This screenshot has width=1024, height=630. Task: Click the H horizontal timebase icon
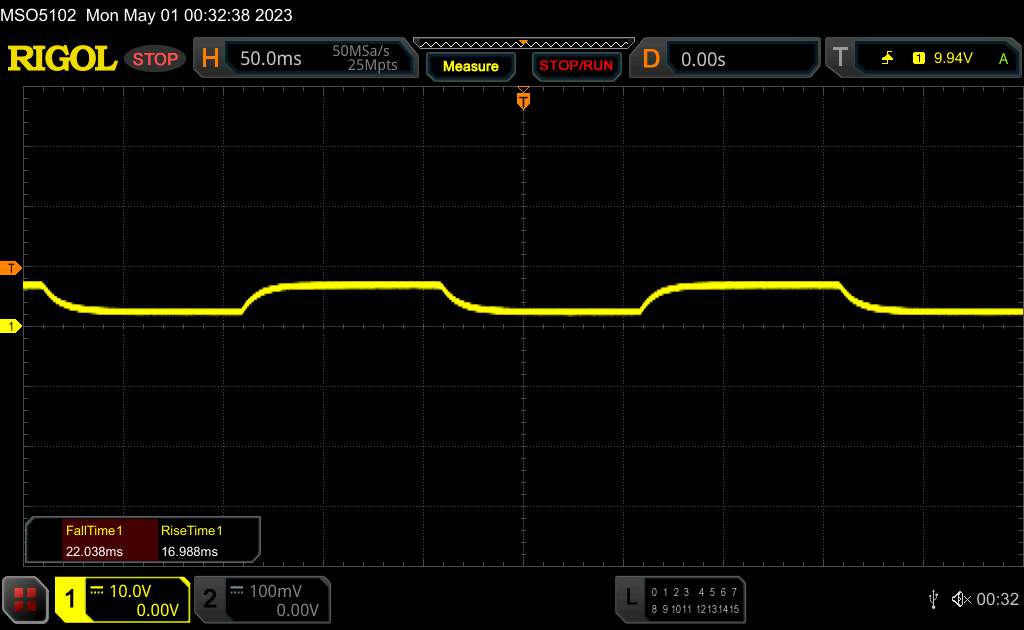coord(210,59)
